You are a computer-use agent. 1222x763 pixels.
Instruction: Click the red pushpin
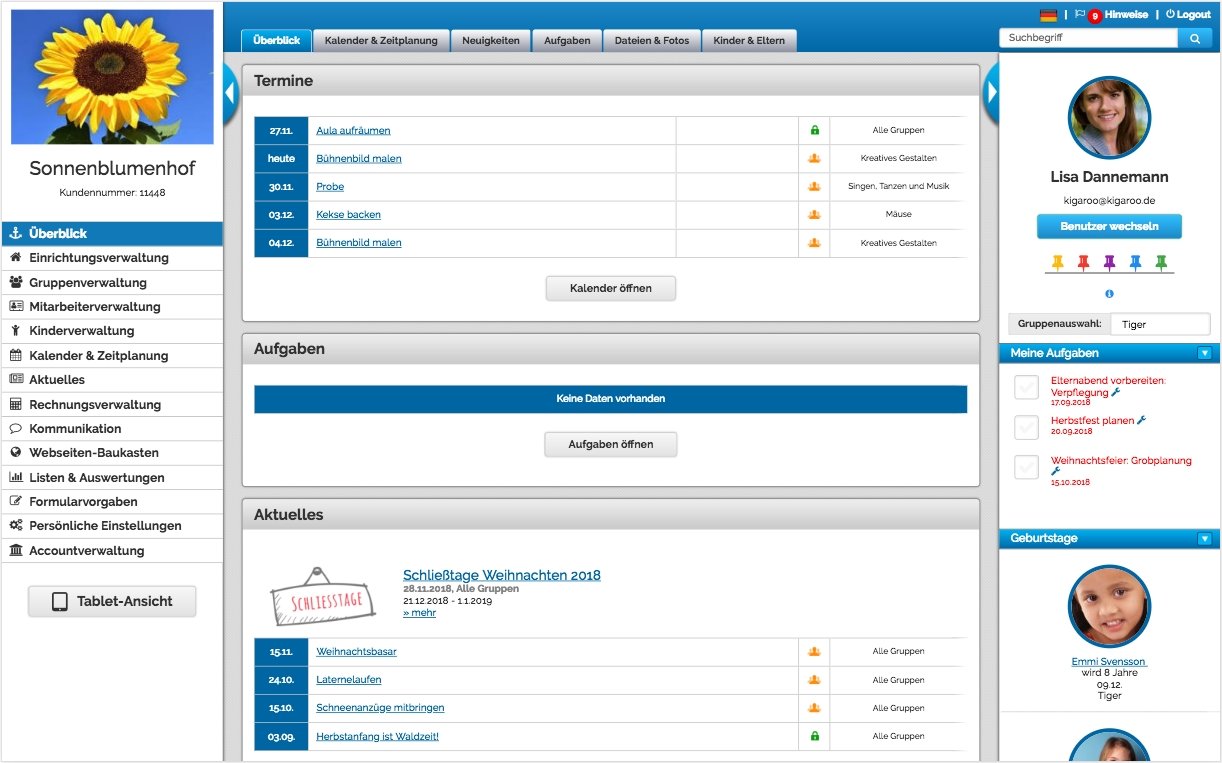[1084, 263]
